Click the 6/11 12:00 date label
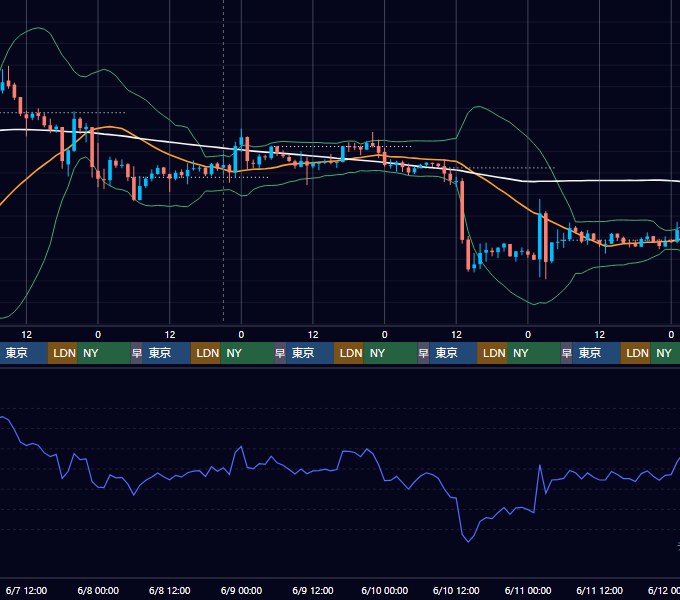680x600 pixels. click(x=599, y=590)
